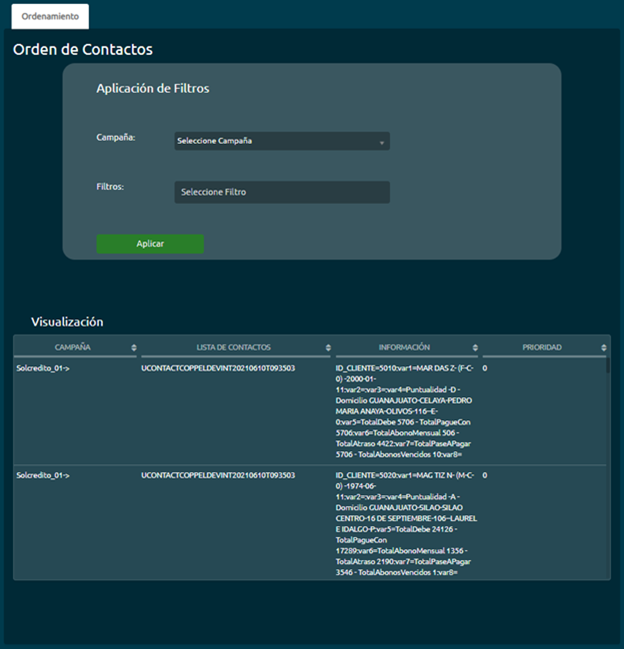
Task: Click the Orden de Contactos heading
Action: (82, 49)
